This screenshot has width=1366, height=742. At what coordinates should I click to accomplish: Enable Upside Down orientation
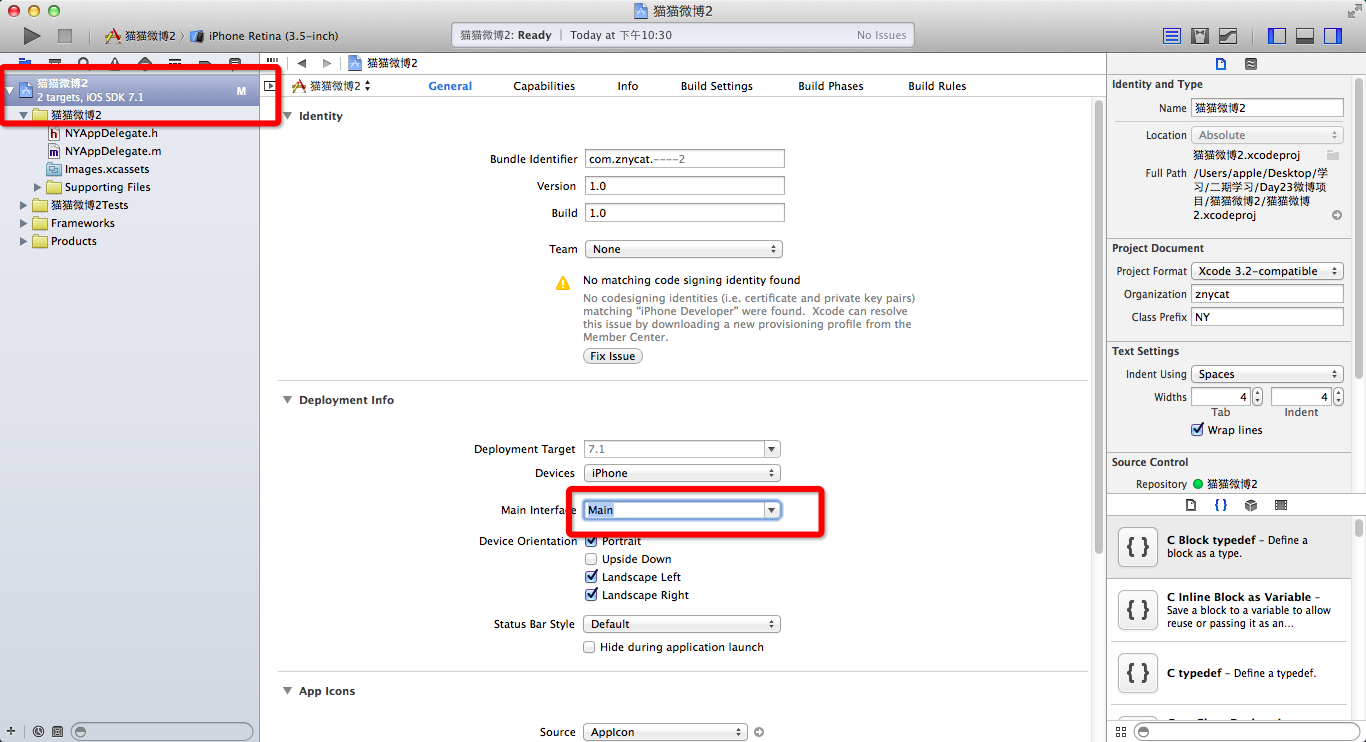591,559
